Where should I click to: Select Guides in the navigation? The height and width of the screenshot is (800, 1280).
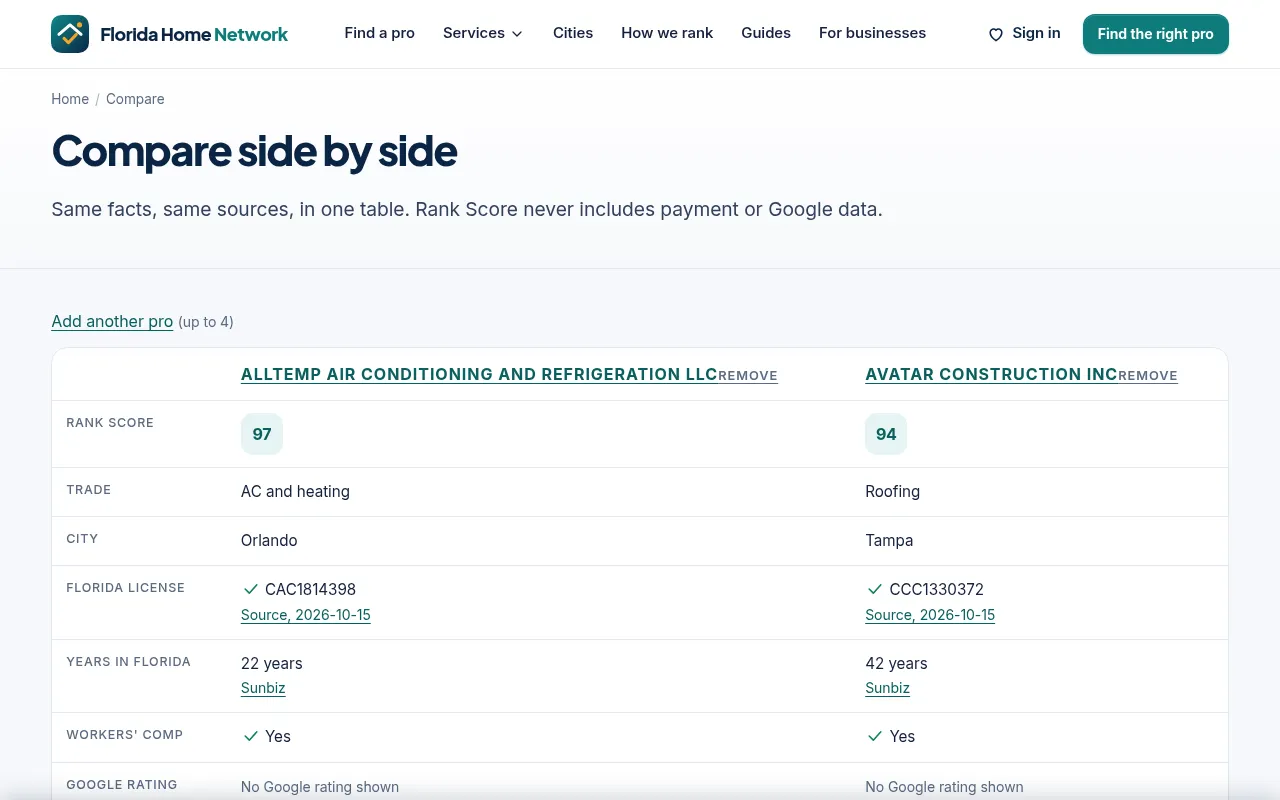(x=766, y=33)
